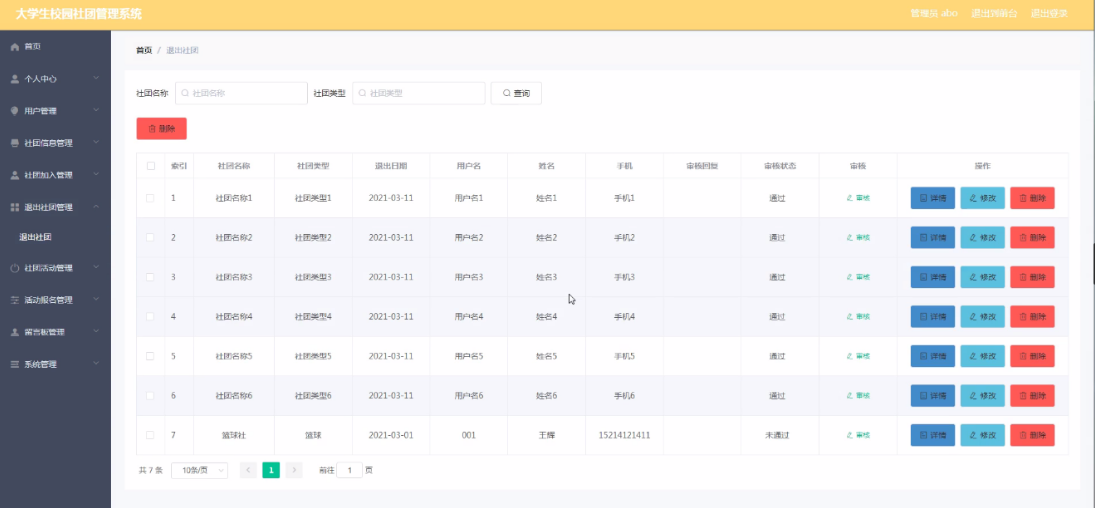The height and width of the screenshot is (508, 1095).
Task: Click 删除 for row 6
Action: (1032, 395)
